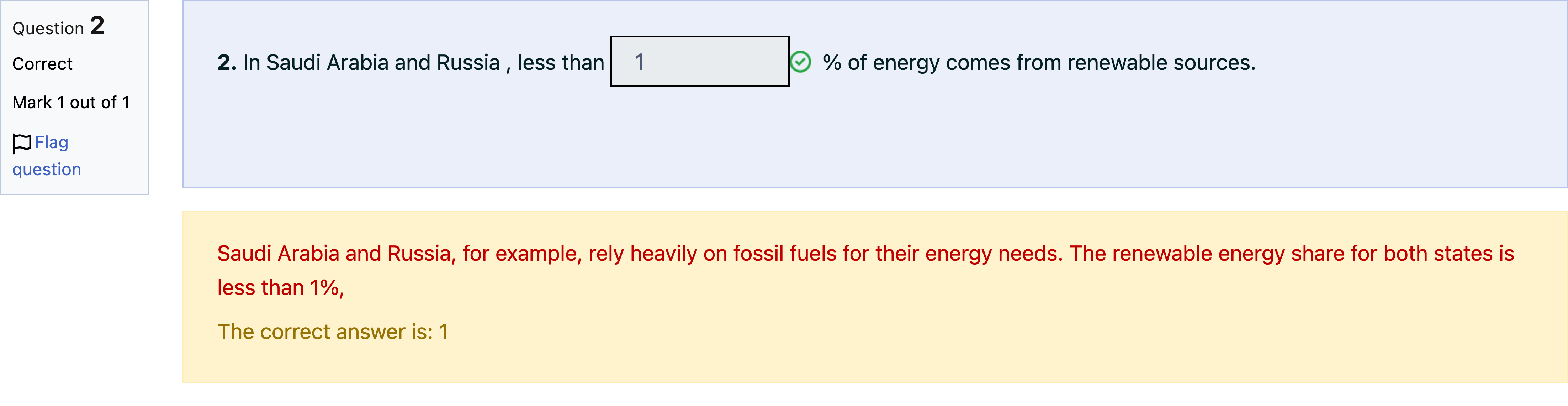Click the words "less than" before the answer field

pos(561,62)
